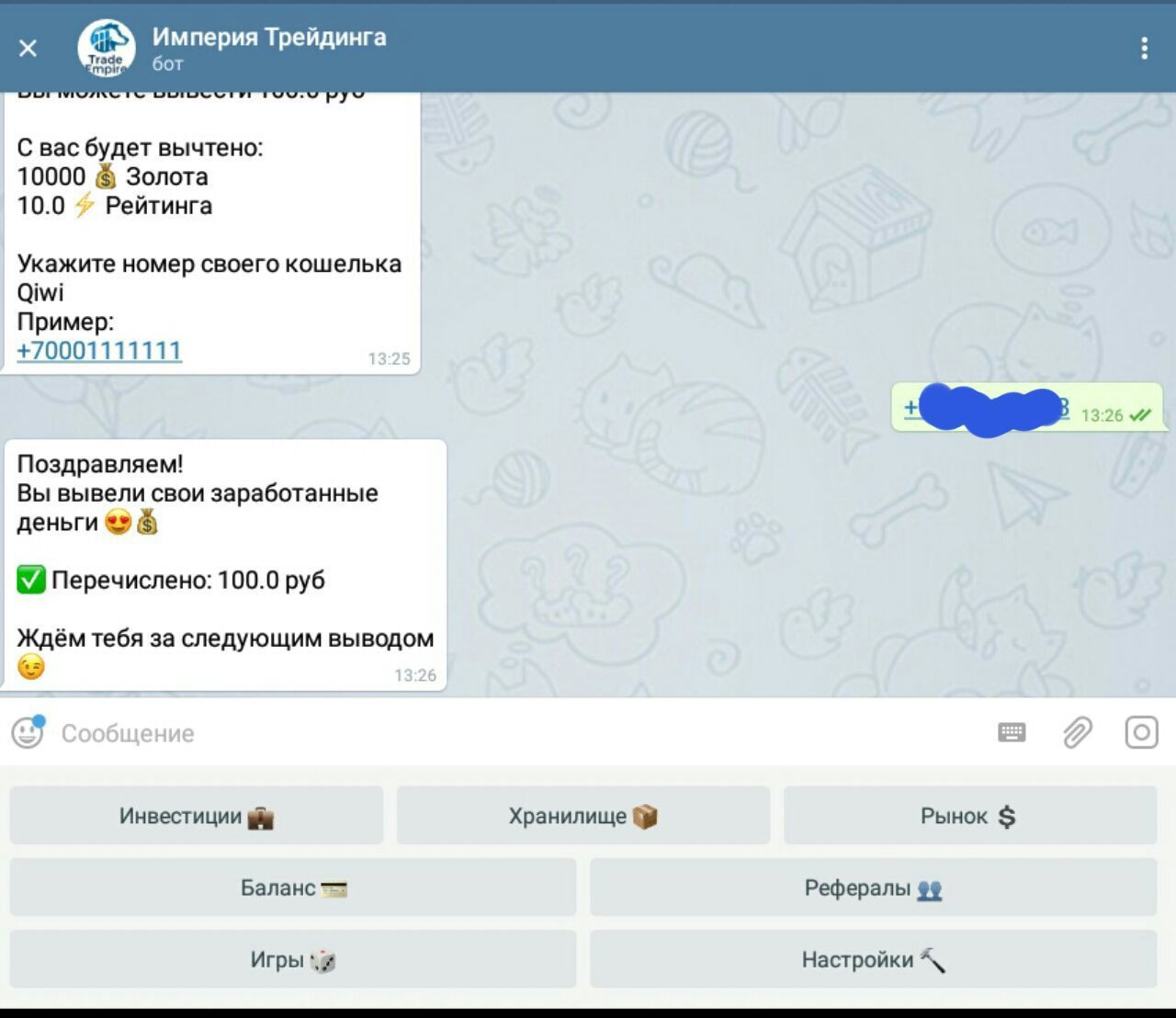
Task: Attach a file with the paperclip icon
Action: point(1077,732)
